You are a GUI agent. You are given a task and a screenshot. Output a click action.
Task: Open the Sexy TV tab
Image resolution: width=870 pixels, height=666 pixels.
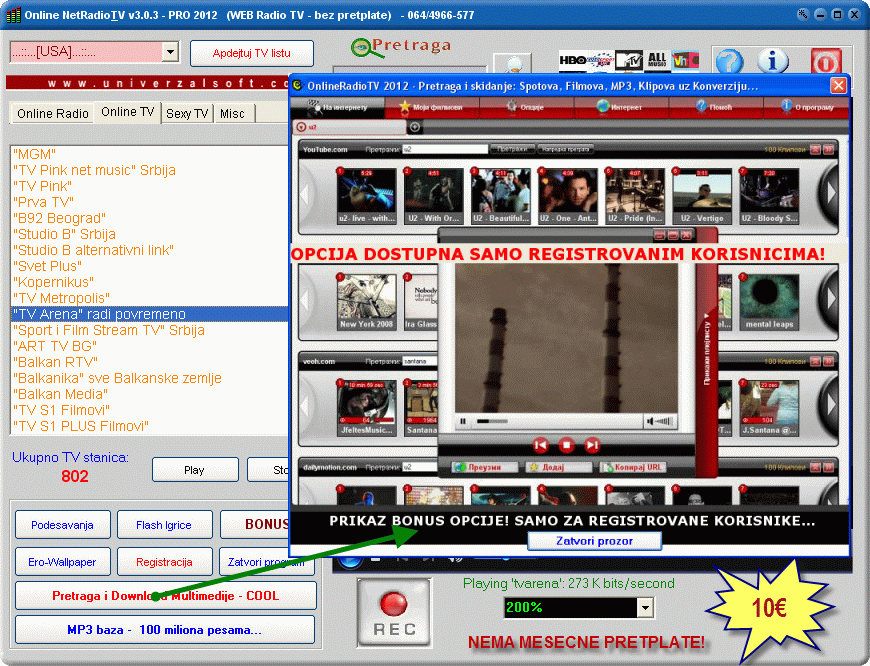click(x=187, y=113)
